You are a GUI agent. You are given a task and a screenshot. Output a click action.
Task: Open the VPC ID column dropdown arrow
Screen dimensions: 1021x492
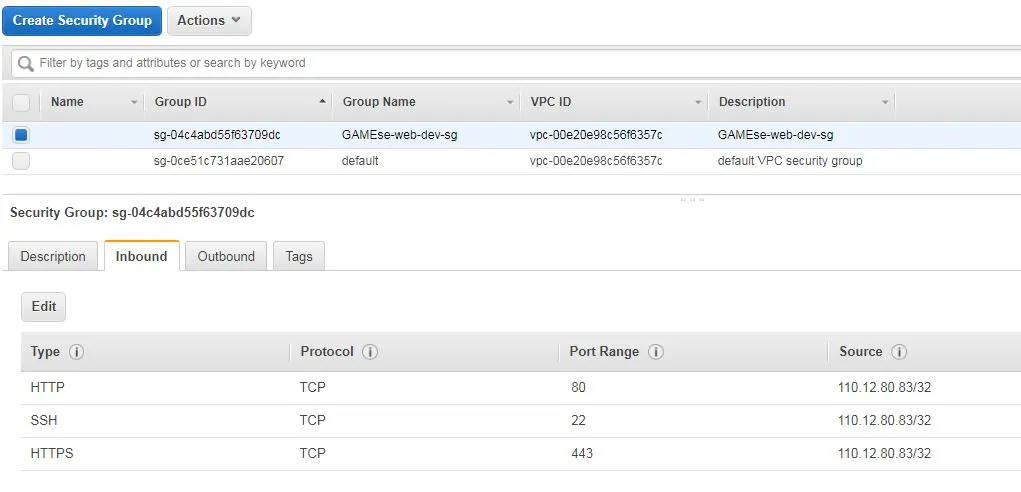pyautogui.click(x=698, y=102)
